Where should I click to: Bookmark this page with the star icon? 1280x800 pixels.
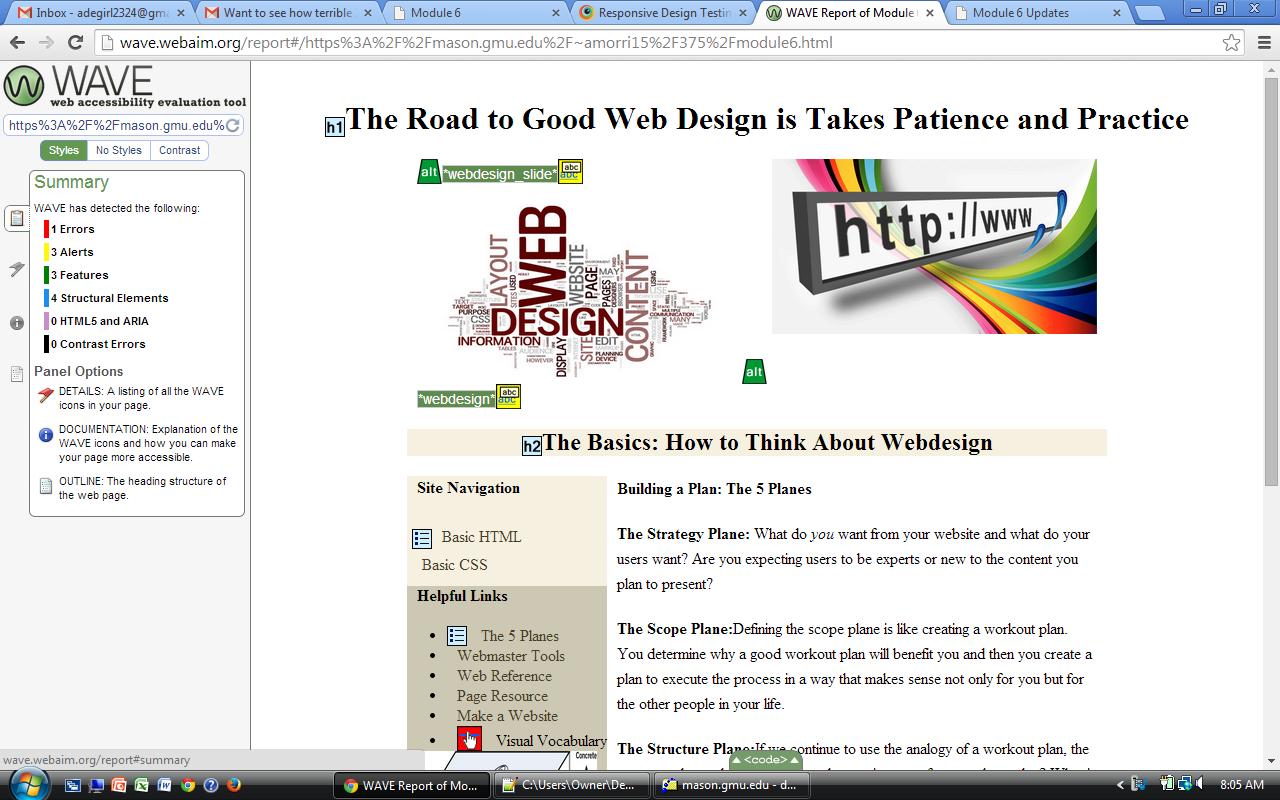click(1231, 42)
